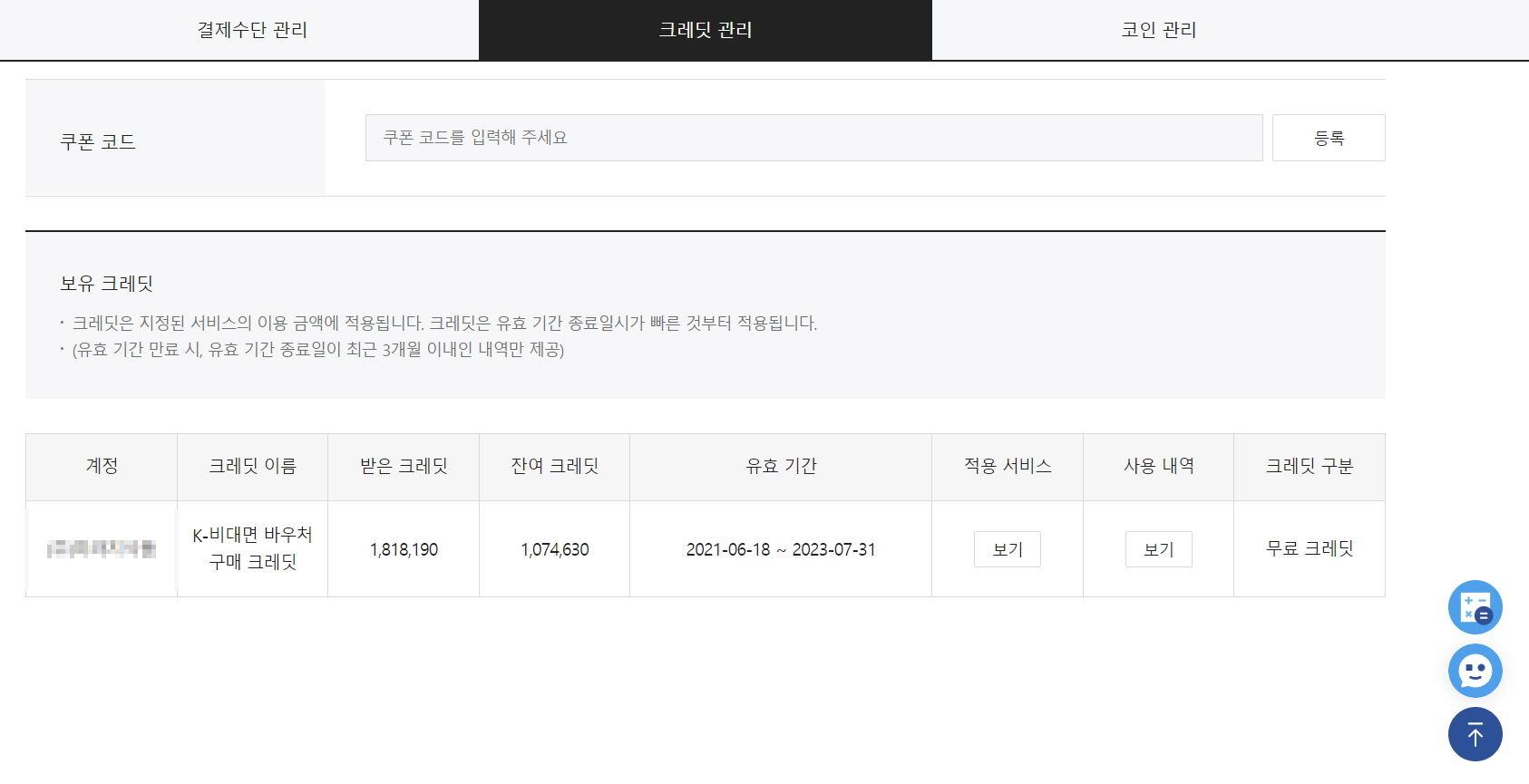Click the 보유 크레딧 heading
This screenshot has width=1529, height=784.
106,284
